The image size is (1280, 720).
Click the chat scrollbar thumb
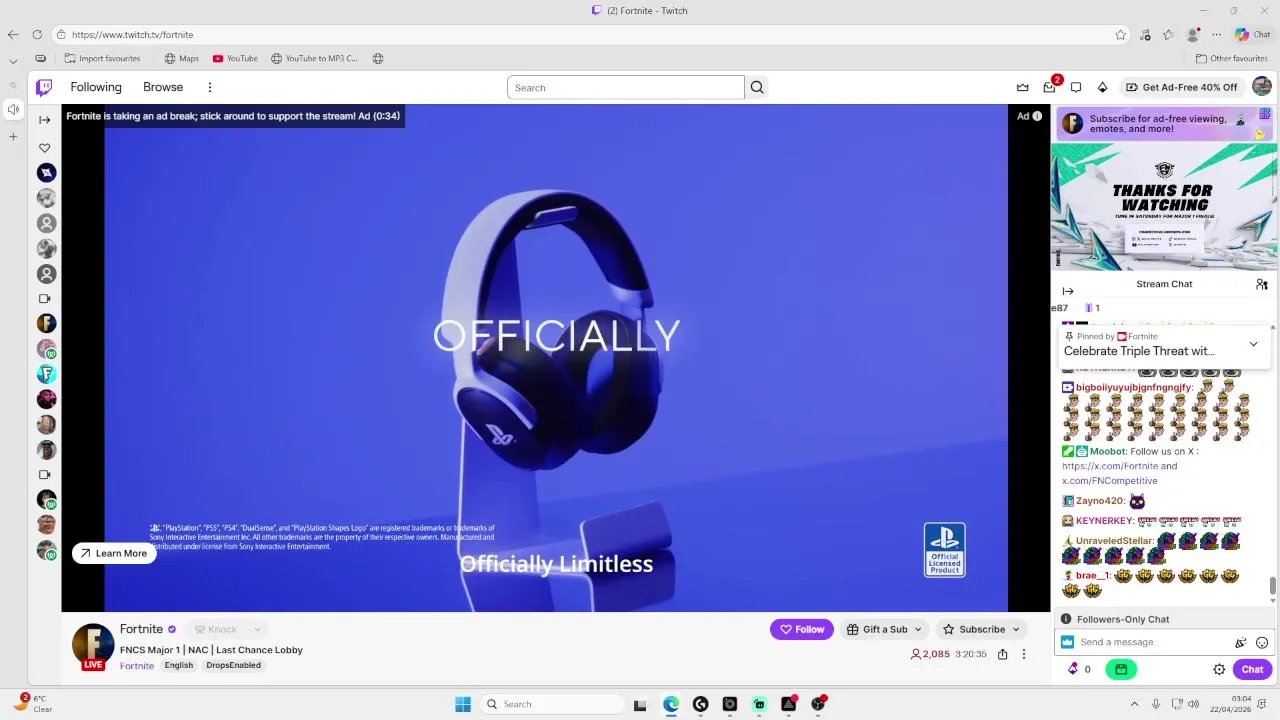click(1273, 588)
